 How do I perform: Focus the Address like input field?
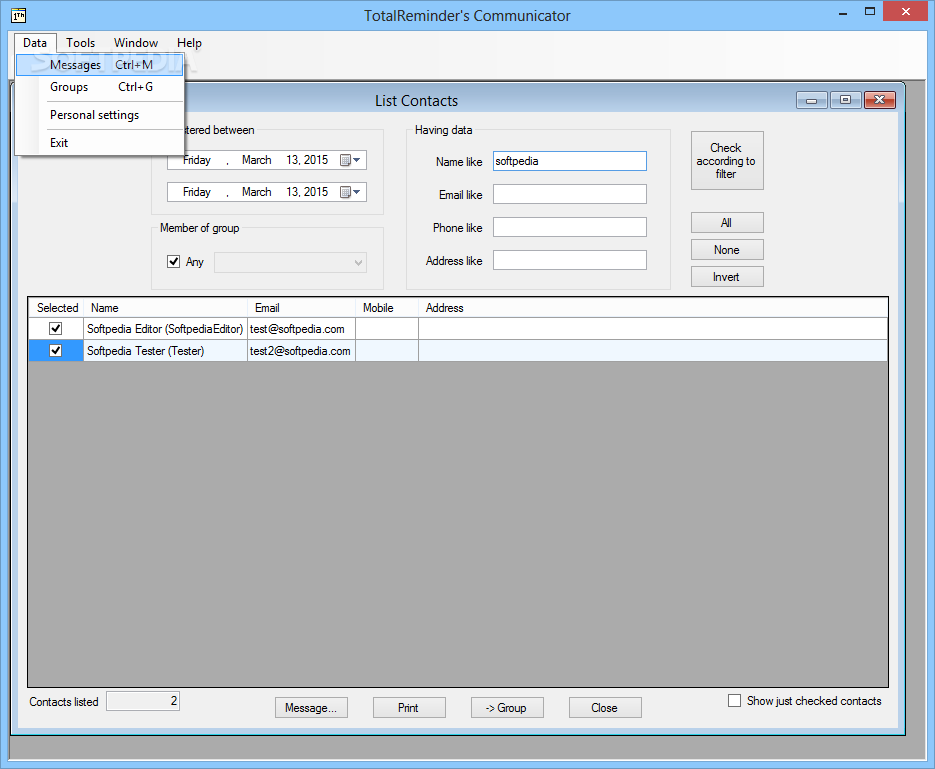click(569, 260)
